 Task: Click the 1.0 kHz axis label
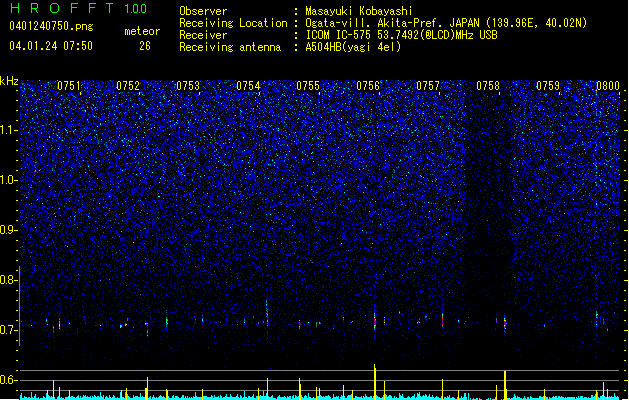point(9,180)
